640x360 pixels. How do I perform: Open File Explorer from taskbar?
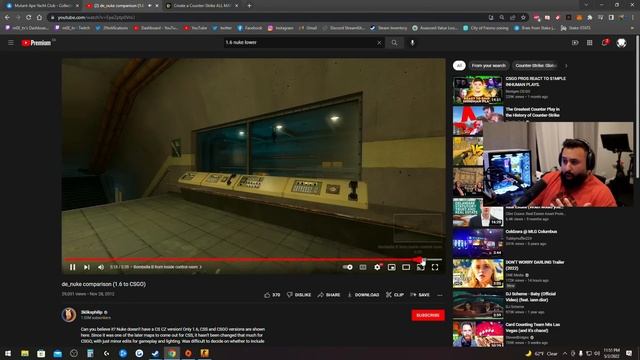tap(25, 353)
